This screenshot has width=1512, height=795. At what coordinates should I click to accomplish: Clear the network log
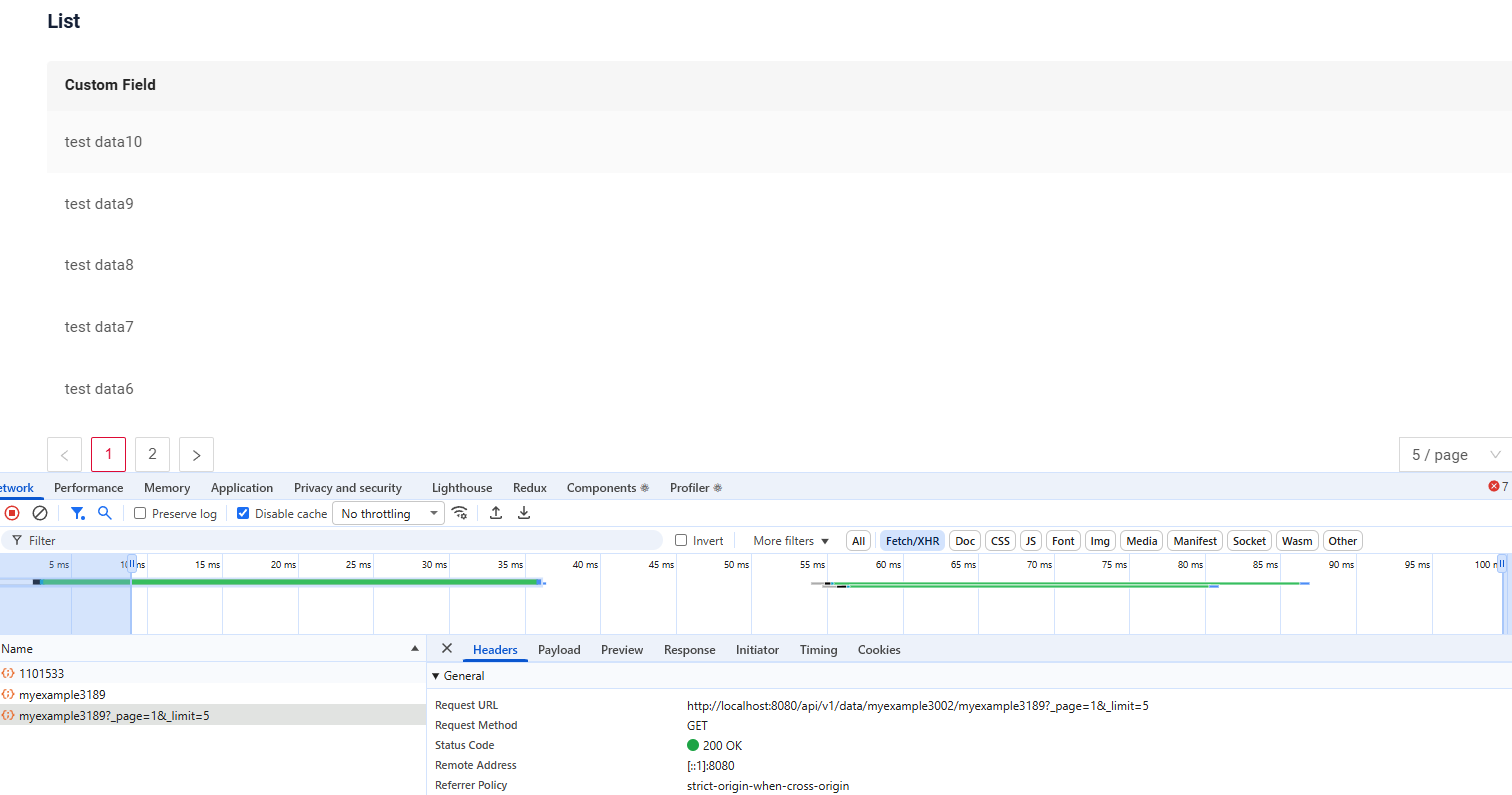click(40, 513)
